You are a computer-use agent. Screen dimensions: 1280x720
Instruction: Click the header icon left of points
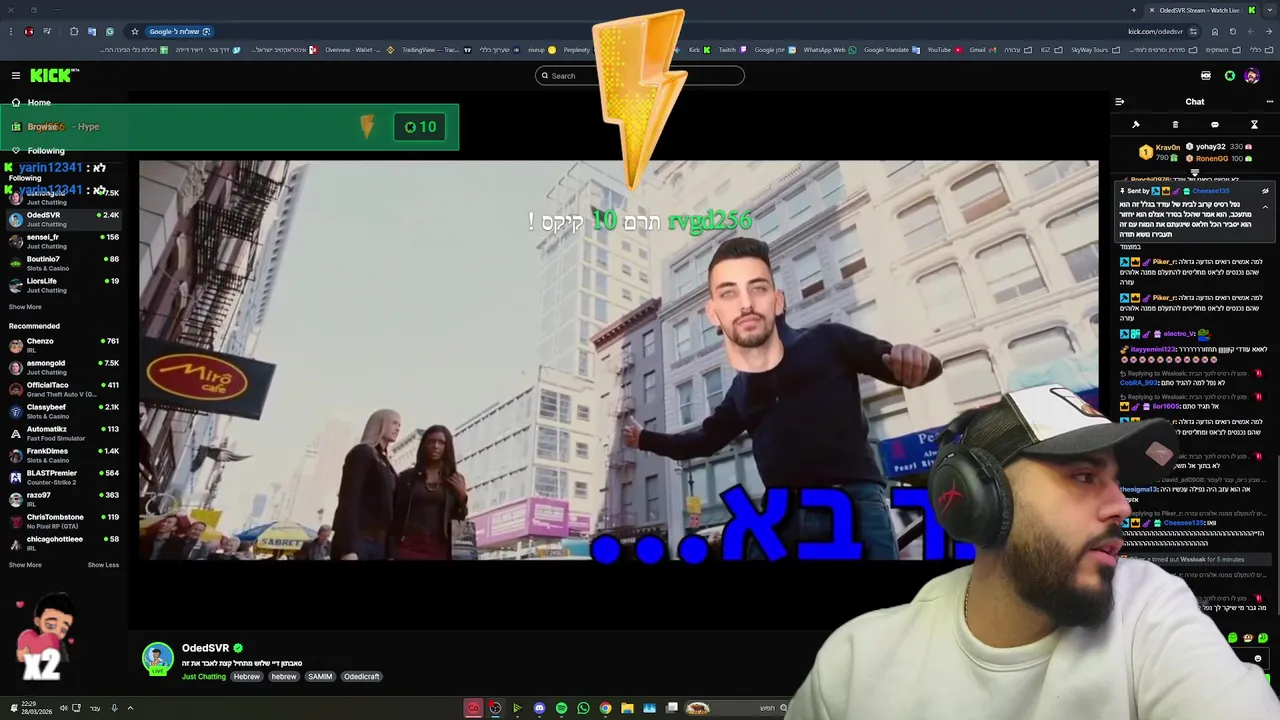click(x=1206, y=76)
